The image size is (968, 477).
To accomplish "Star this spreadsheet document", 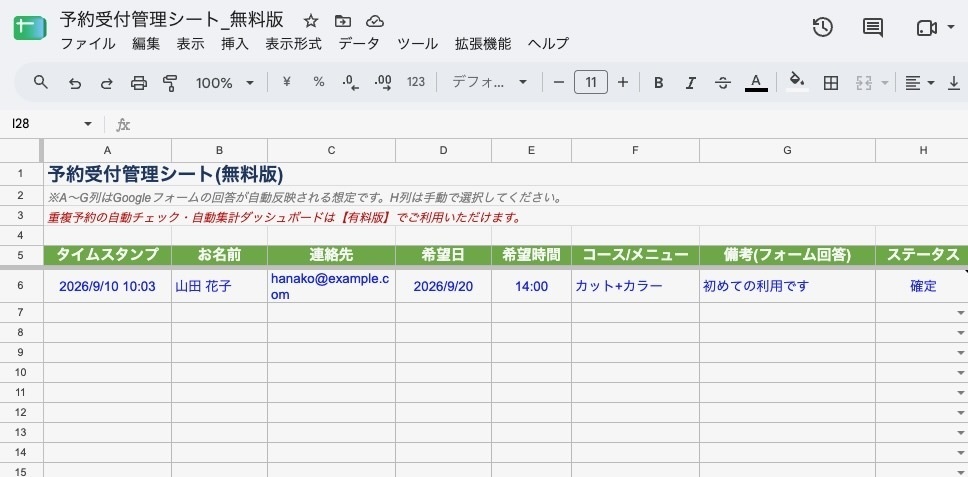I will click(x=311, y=22).
